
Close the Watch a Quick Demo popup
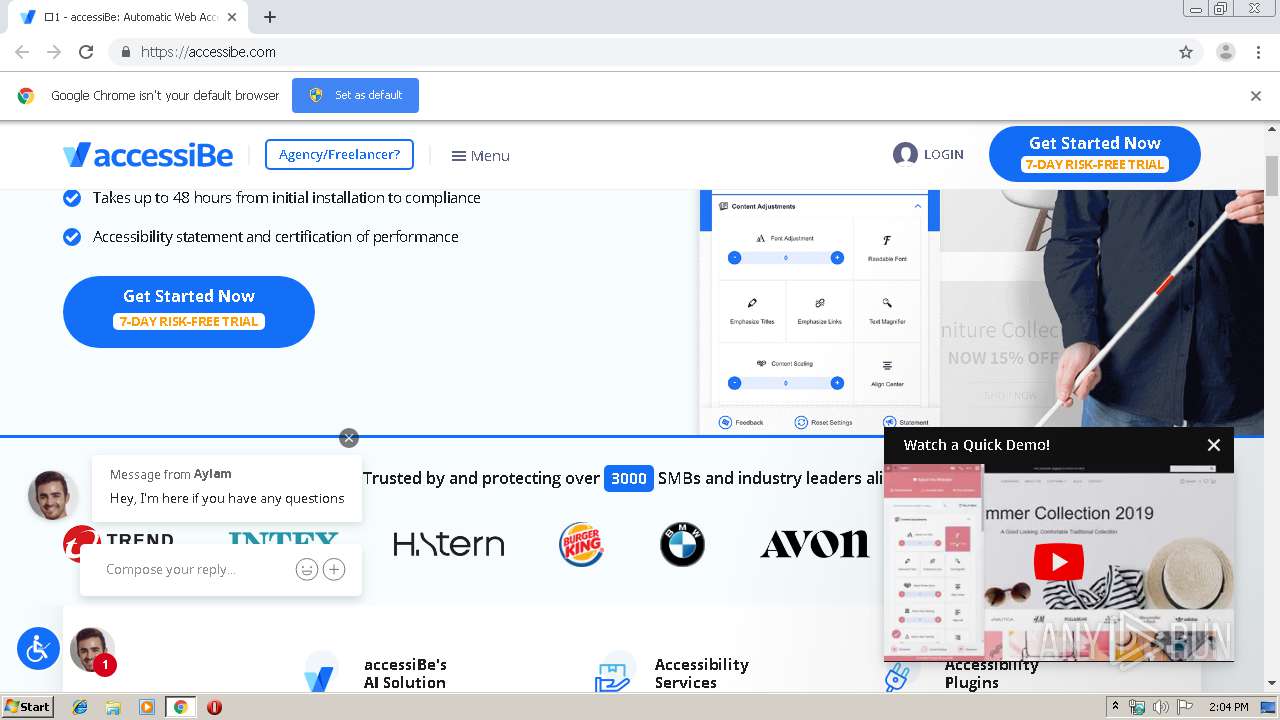click(x=1213, y=445)
